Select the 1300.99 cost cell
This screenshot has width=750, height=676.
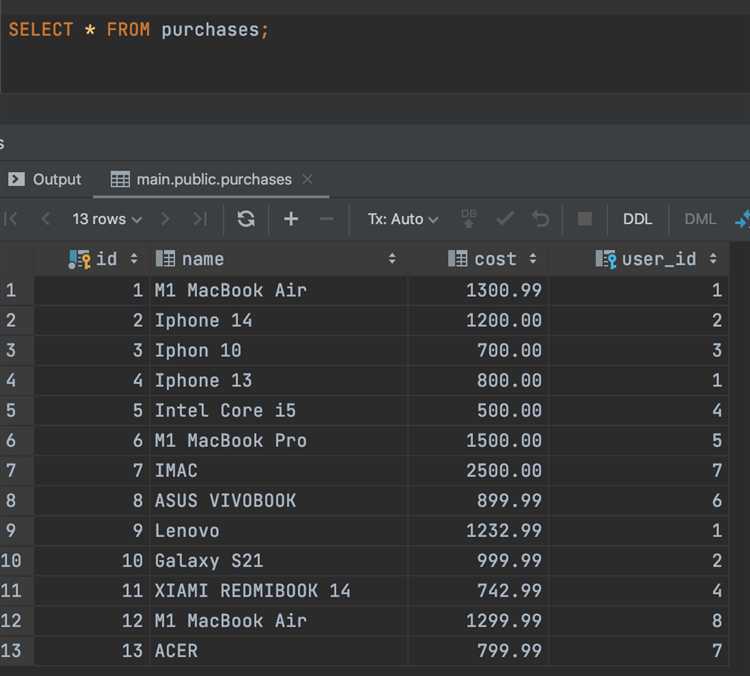coord(477,290)
